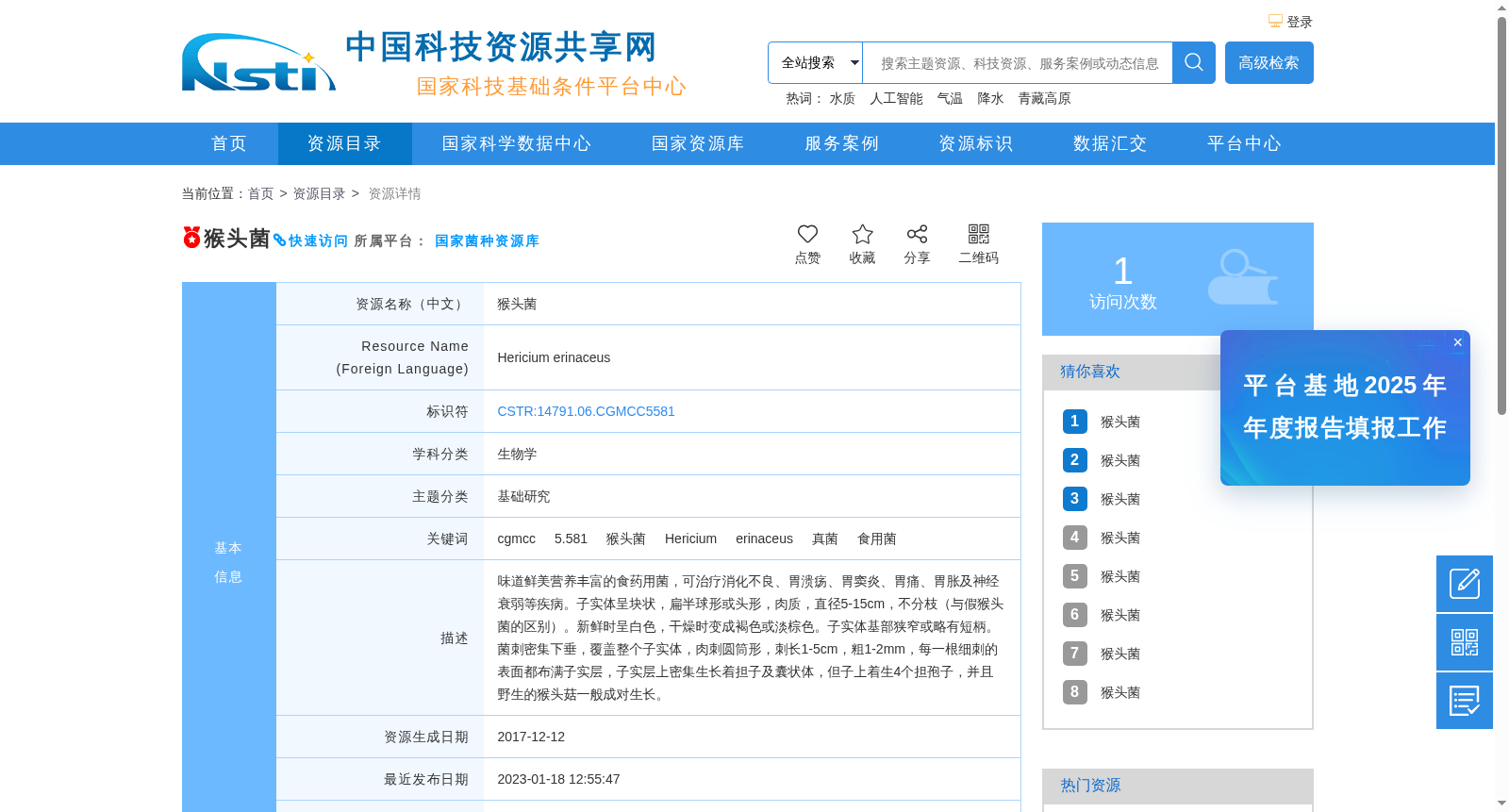Click keyword Hericium
The image size is (1509, 812).
(x=690, y=539)
